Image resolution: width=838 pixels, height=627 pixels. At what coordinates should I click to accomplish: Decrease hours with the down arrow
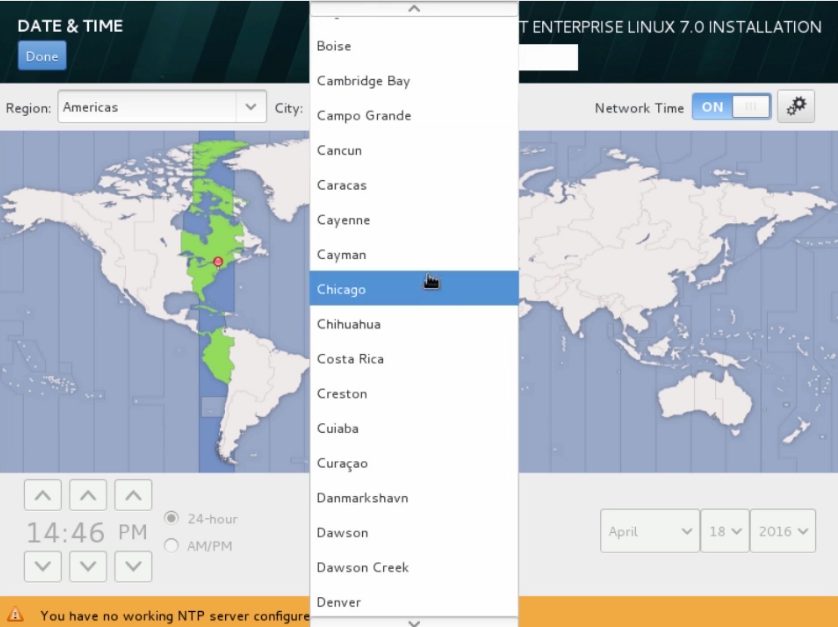43,567
